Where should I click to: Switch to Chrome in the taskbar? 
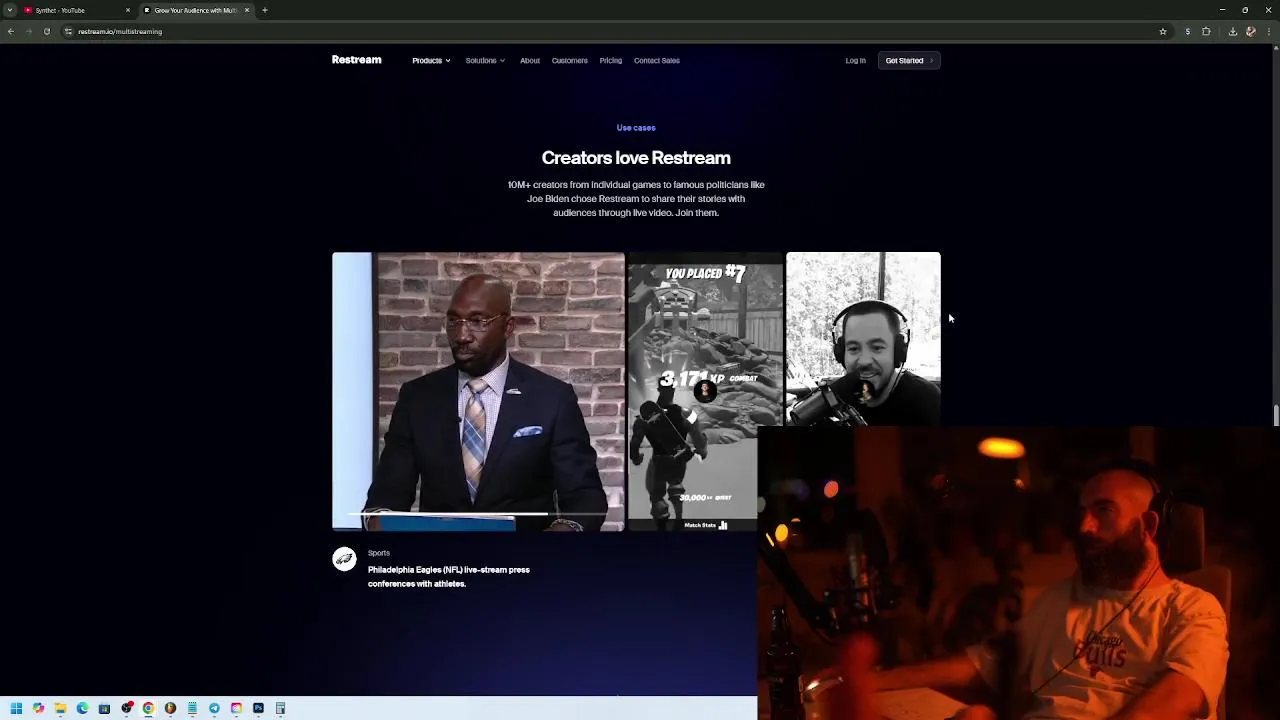tap(148, 708)
